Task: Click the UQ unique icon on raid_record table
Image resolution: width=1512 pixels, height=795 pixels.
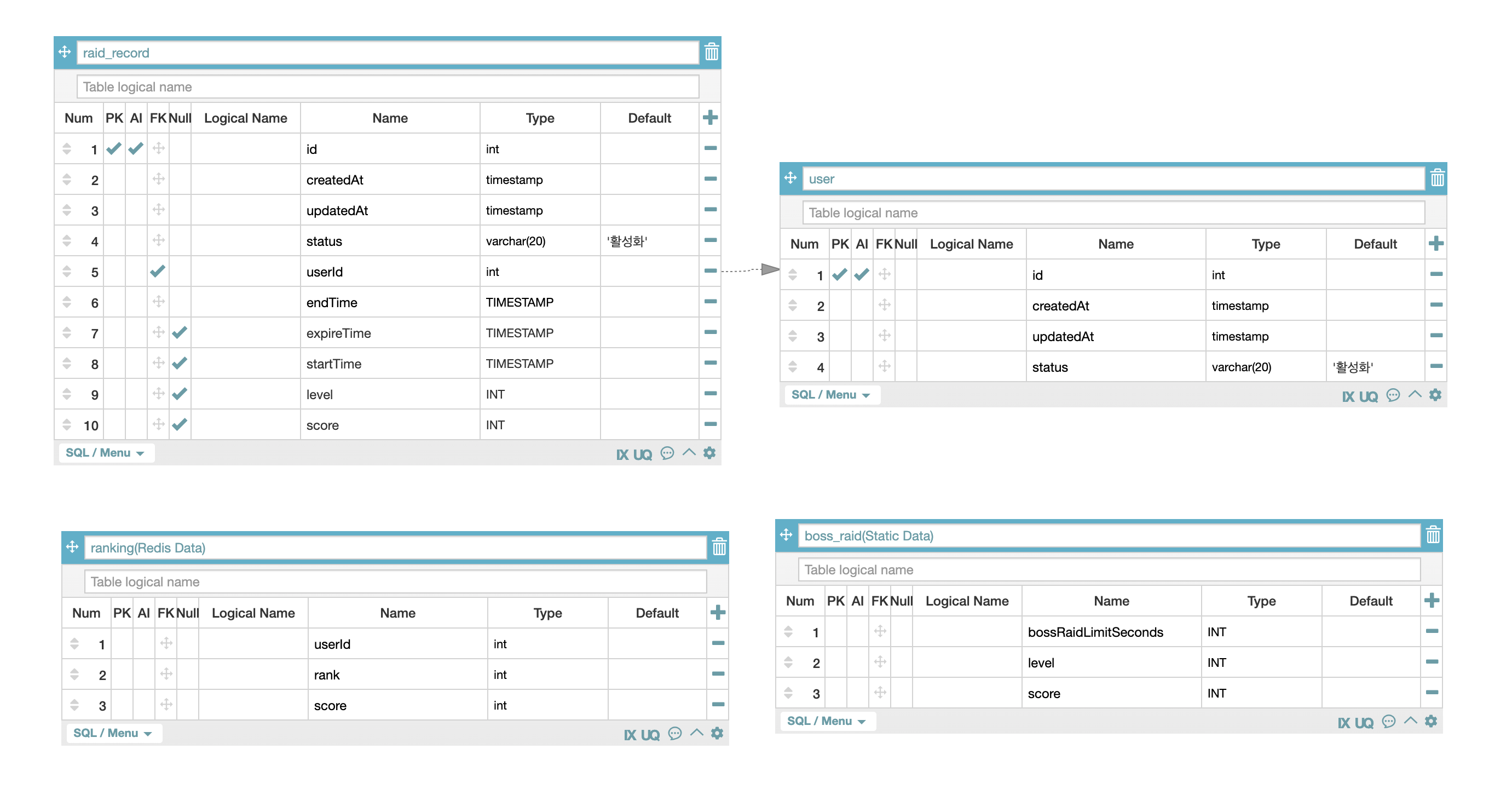Action: point(643,453)
